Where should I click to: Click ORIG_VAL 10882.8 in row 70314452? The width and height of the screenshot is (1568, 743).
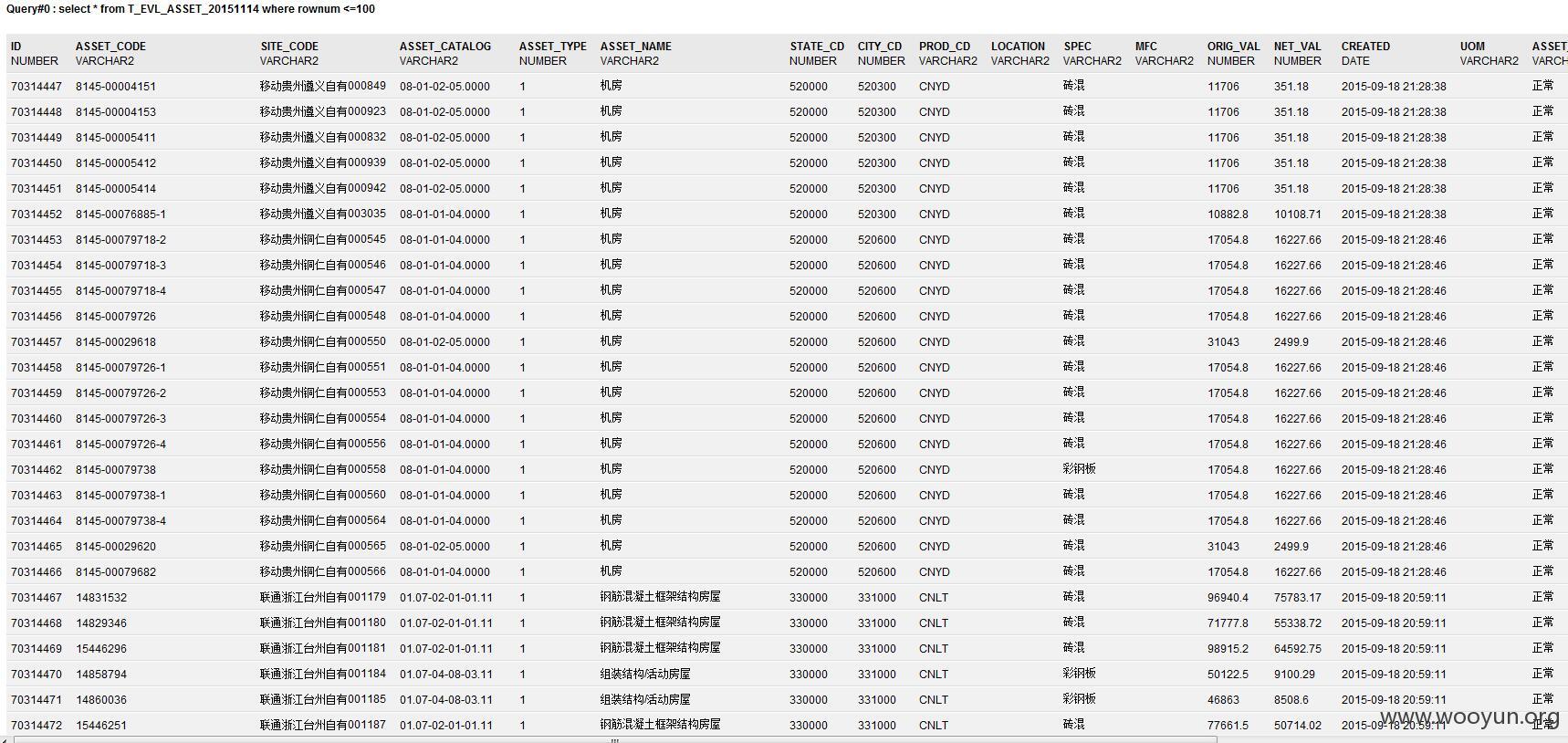tap(1228, 215)
